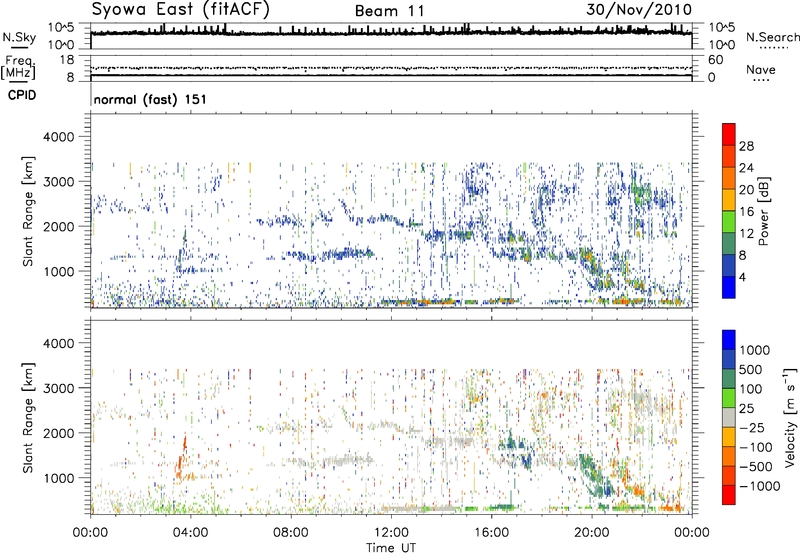Click the date '30/Nov/2010'

click(639, 10)
